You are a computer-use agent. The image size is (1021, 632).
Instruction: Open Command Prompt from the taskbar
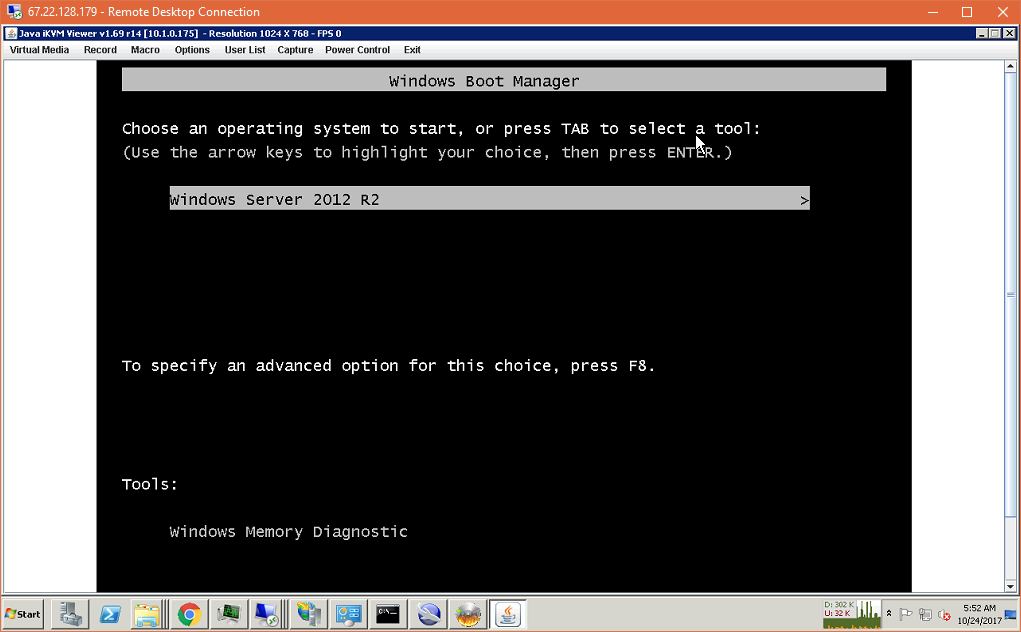pos(388,614)
